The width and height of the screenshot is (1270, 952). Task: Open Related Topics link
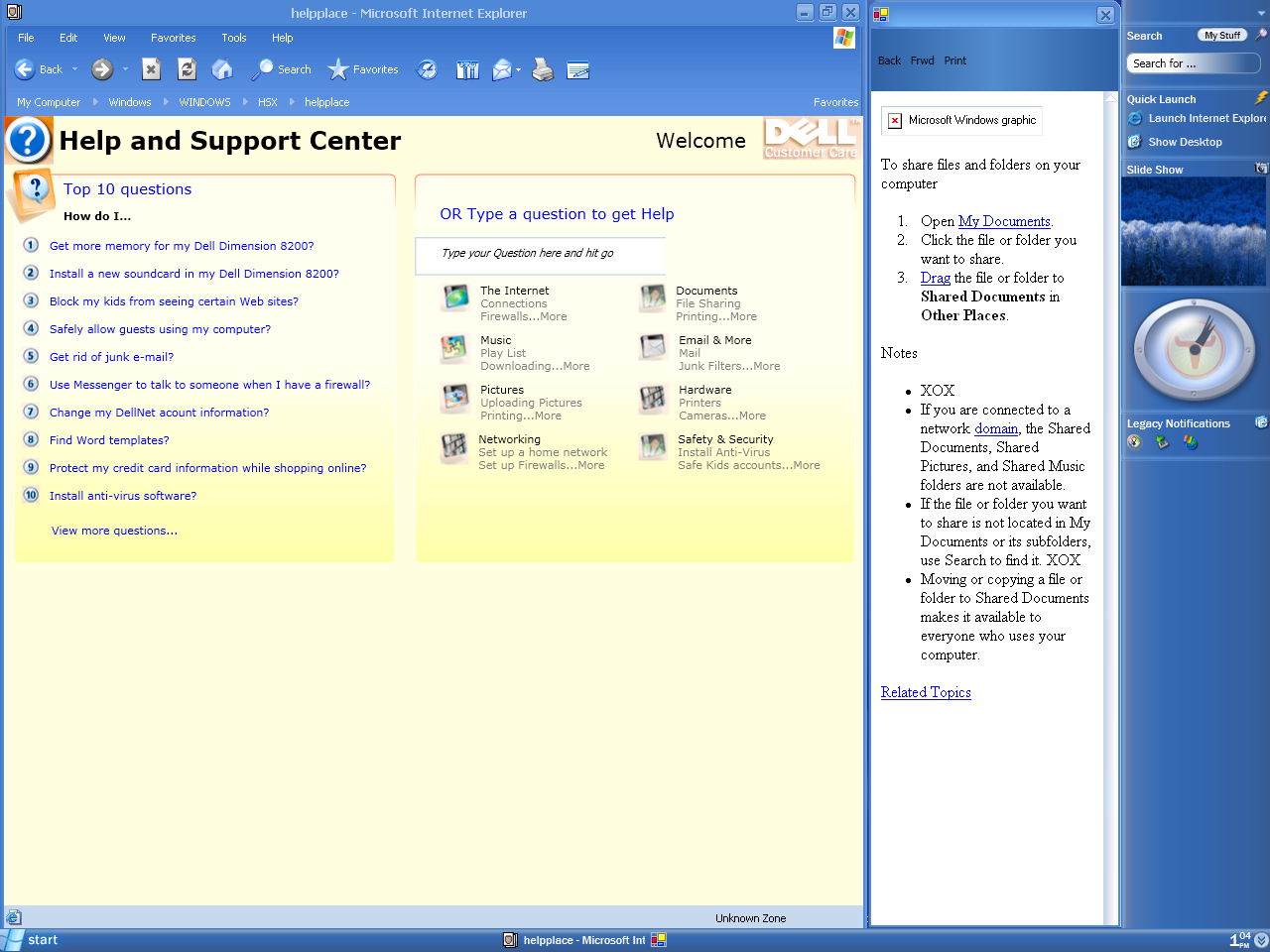926,692
